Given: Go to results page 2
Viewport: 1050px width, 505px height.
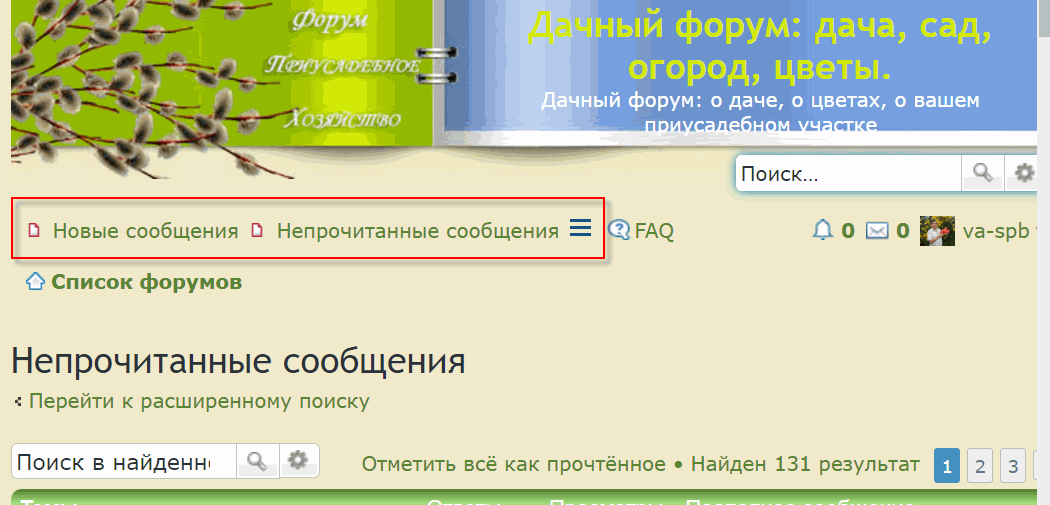Looking at the screenshot, I should pos(980,466).
